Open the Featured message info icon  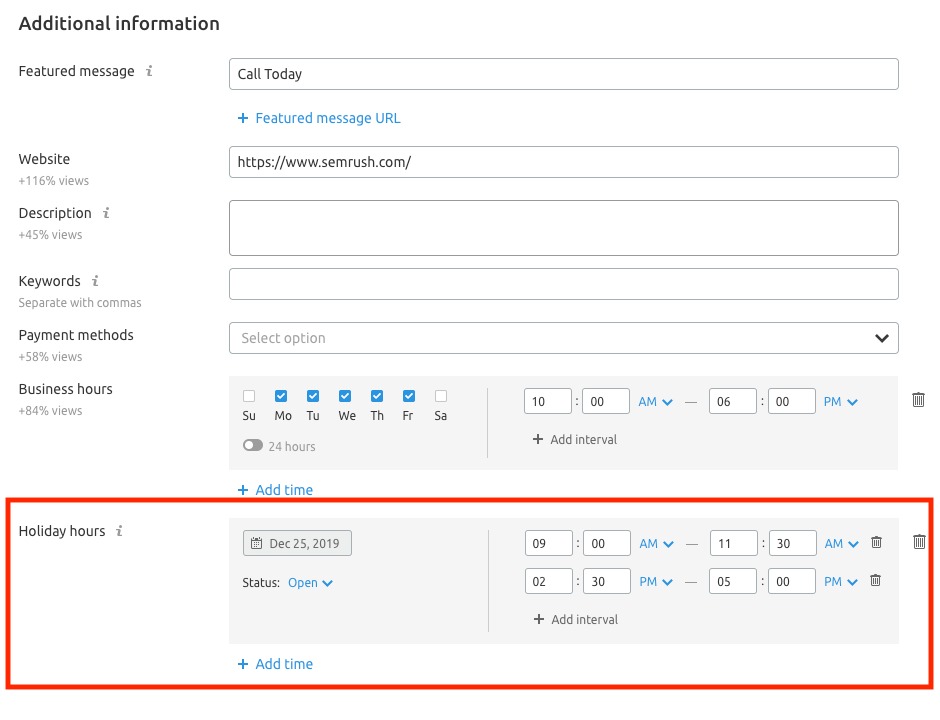tap(149, 71)
